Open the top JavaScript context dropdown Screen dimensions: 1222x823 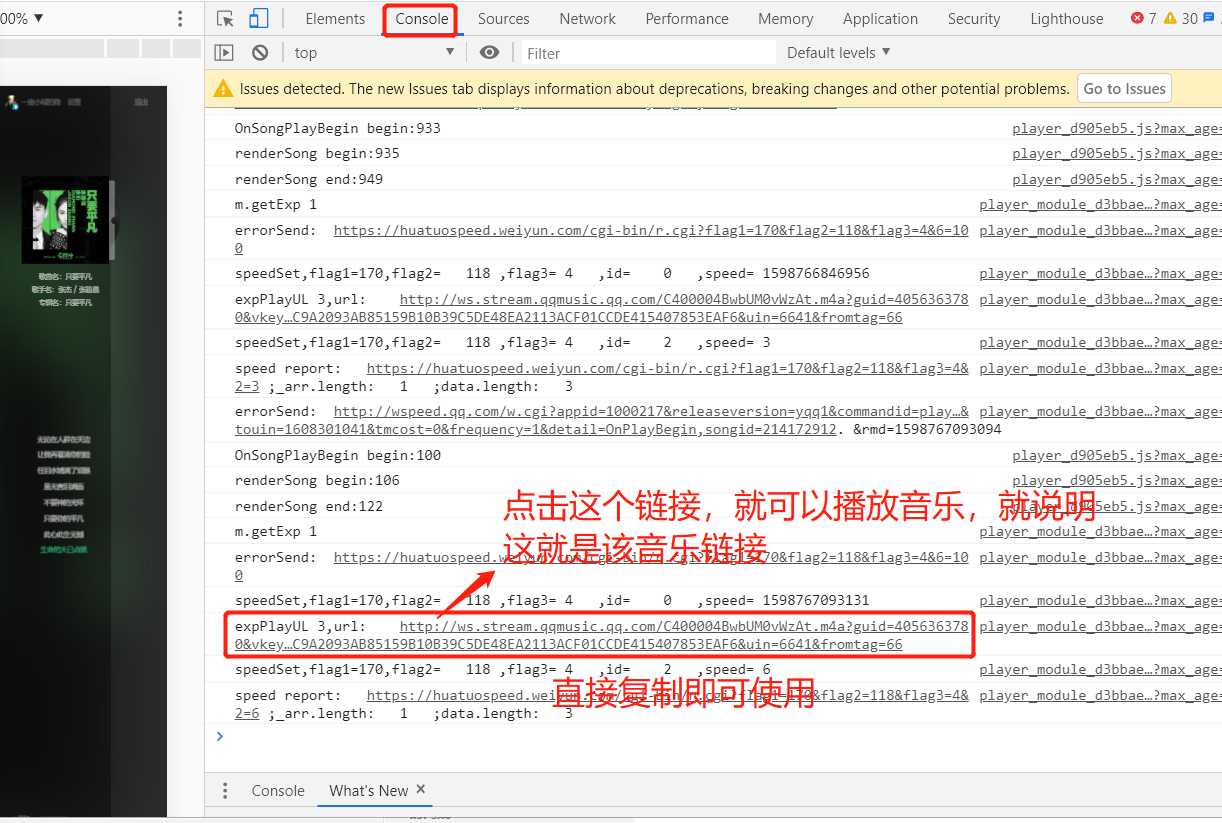click(374, 53)
